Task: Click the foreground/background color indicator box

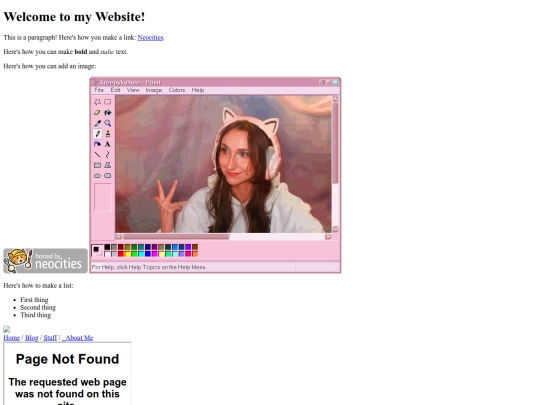Action: point(97,250)
